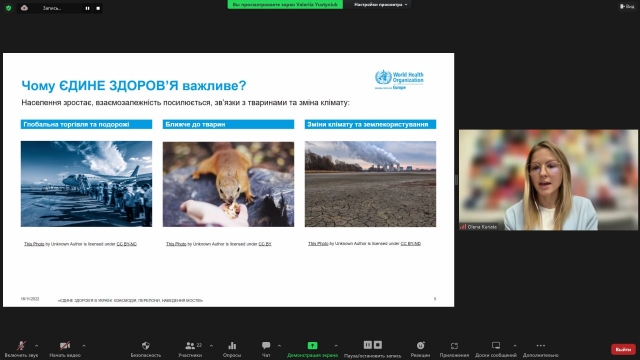Click stop icon in Пауза/остановить запись

point(378,345)
